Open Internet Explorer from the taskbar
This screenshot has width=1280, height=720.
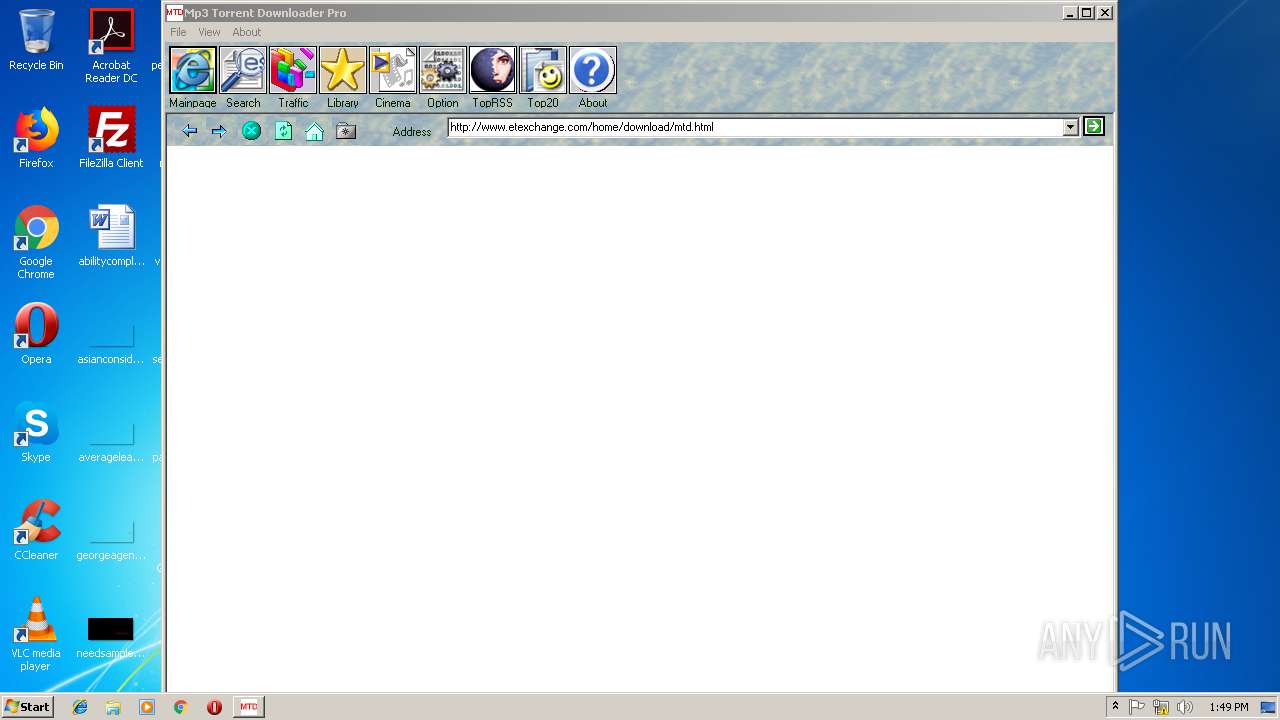click(80, 707)
